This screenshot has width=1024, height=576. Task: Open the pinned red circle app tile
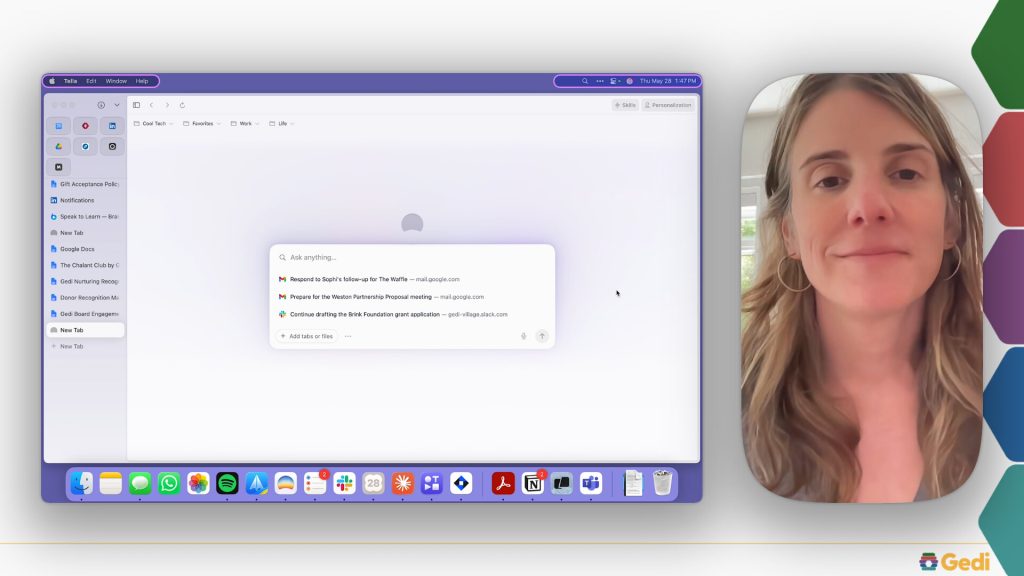pyautogui.click(x=86, y=125)
